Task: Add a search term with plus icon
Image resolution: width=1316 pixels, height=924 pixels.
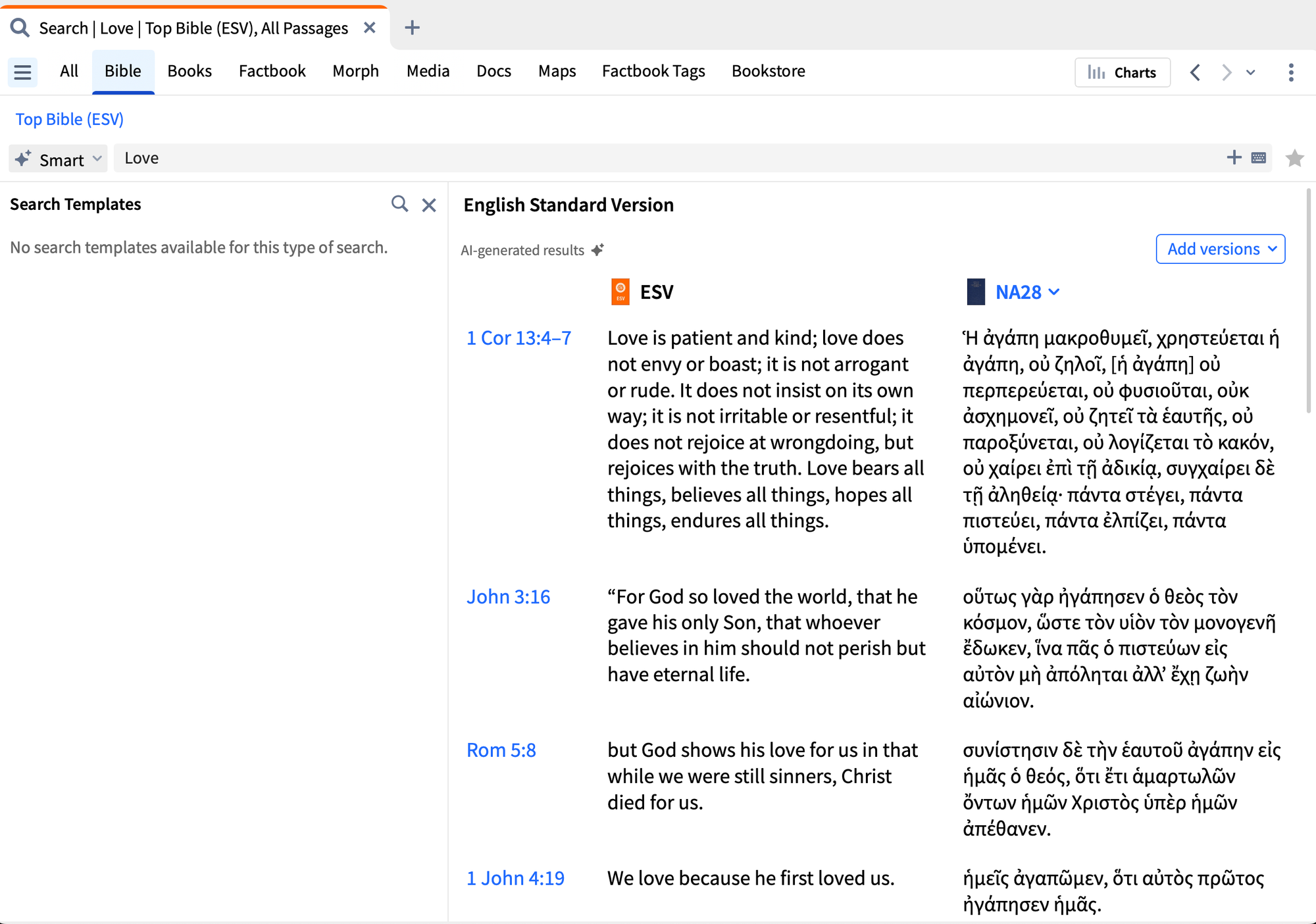Action: (1234, 157)
